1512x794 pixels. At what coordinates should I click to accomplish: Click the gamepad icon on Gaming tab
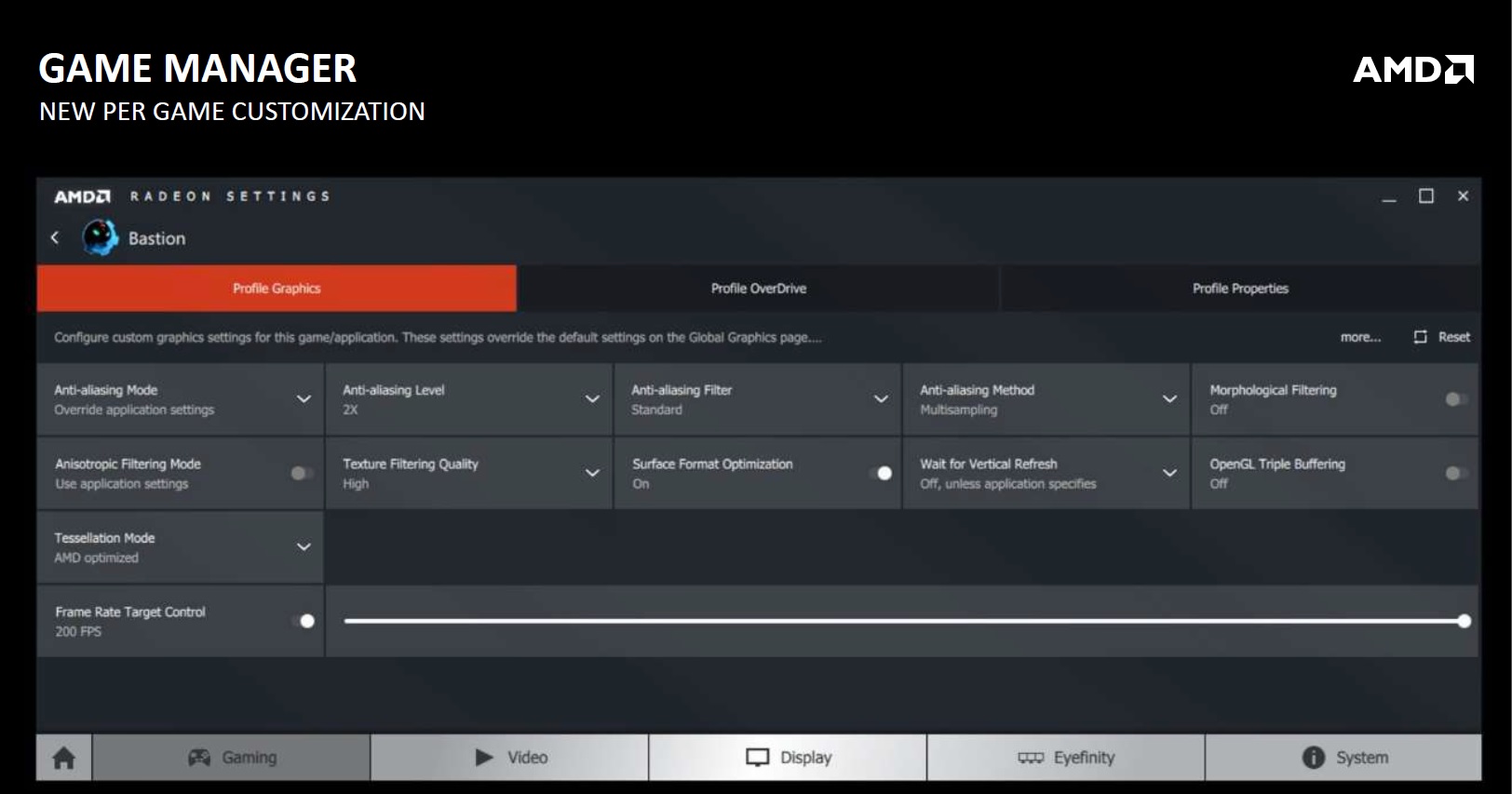(199, 758)
